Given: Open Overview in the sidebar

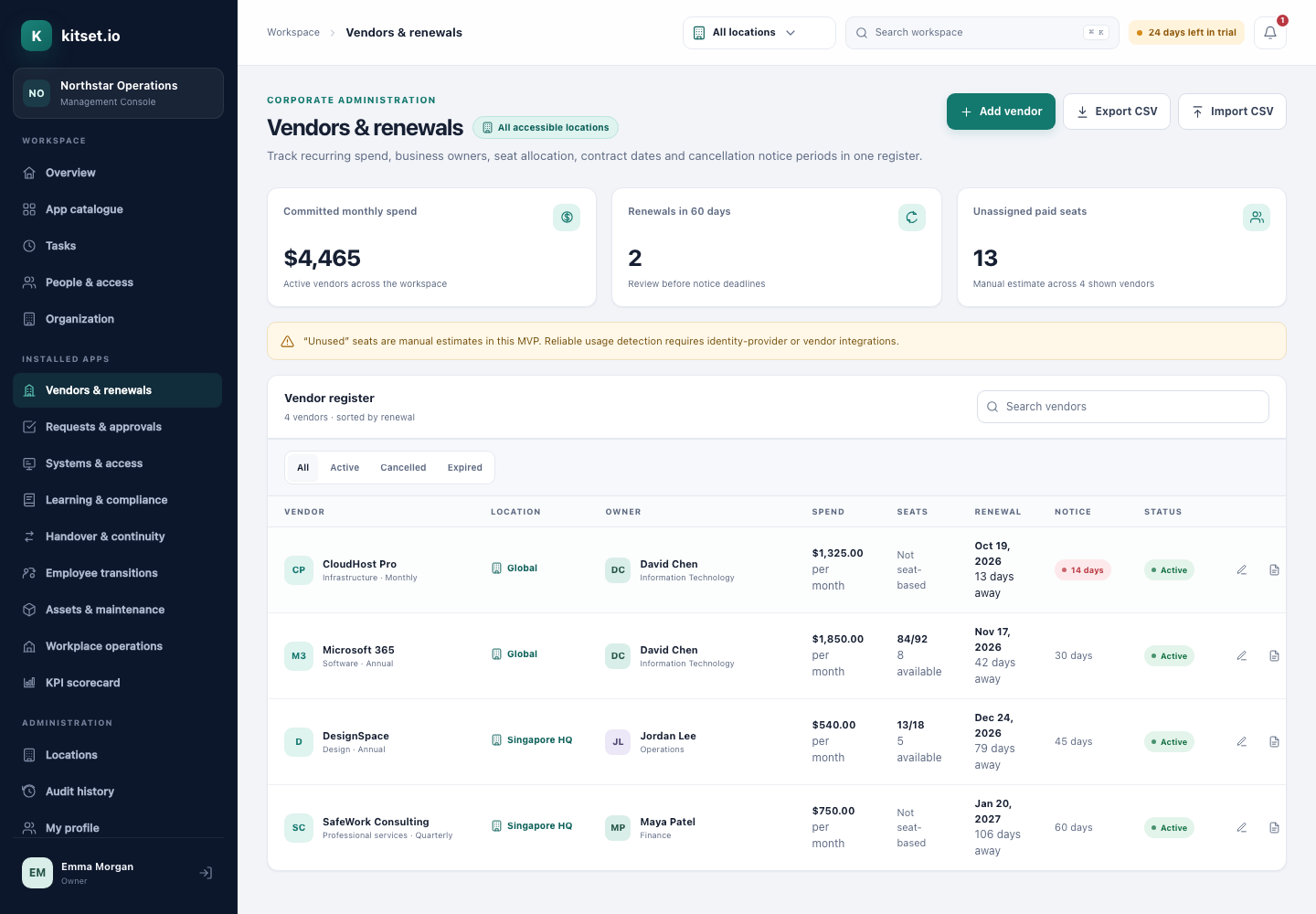Looking at the screenshot, I should 117,173.
